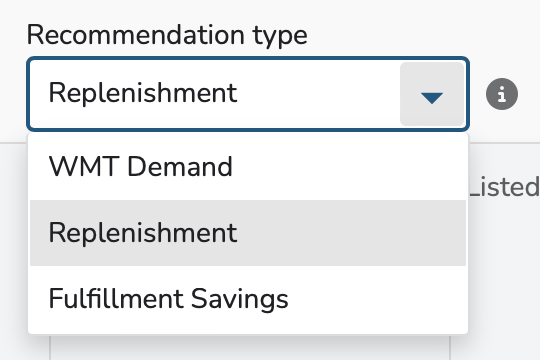Click the info icon beside the dropdown
The image size is (540, 360).
tap(502, 94)
